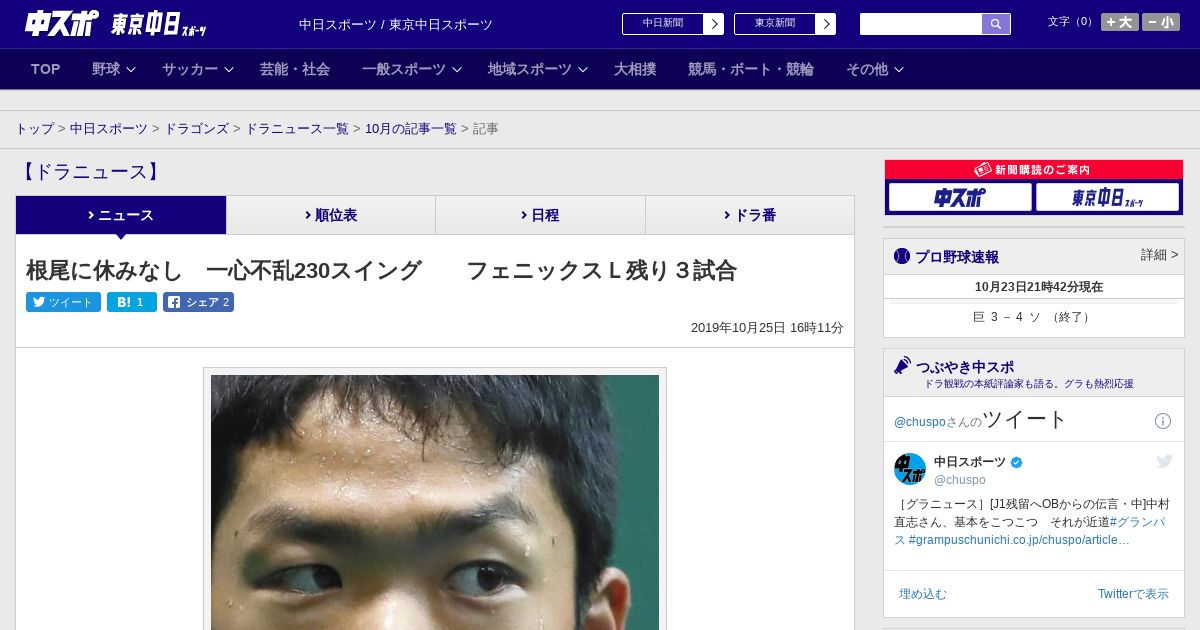Focus the header search input field

point(921,24)
